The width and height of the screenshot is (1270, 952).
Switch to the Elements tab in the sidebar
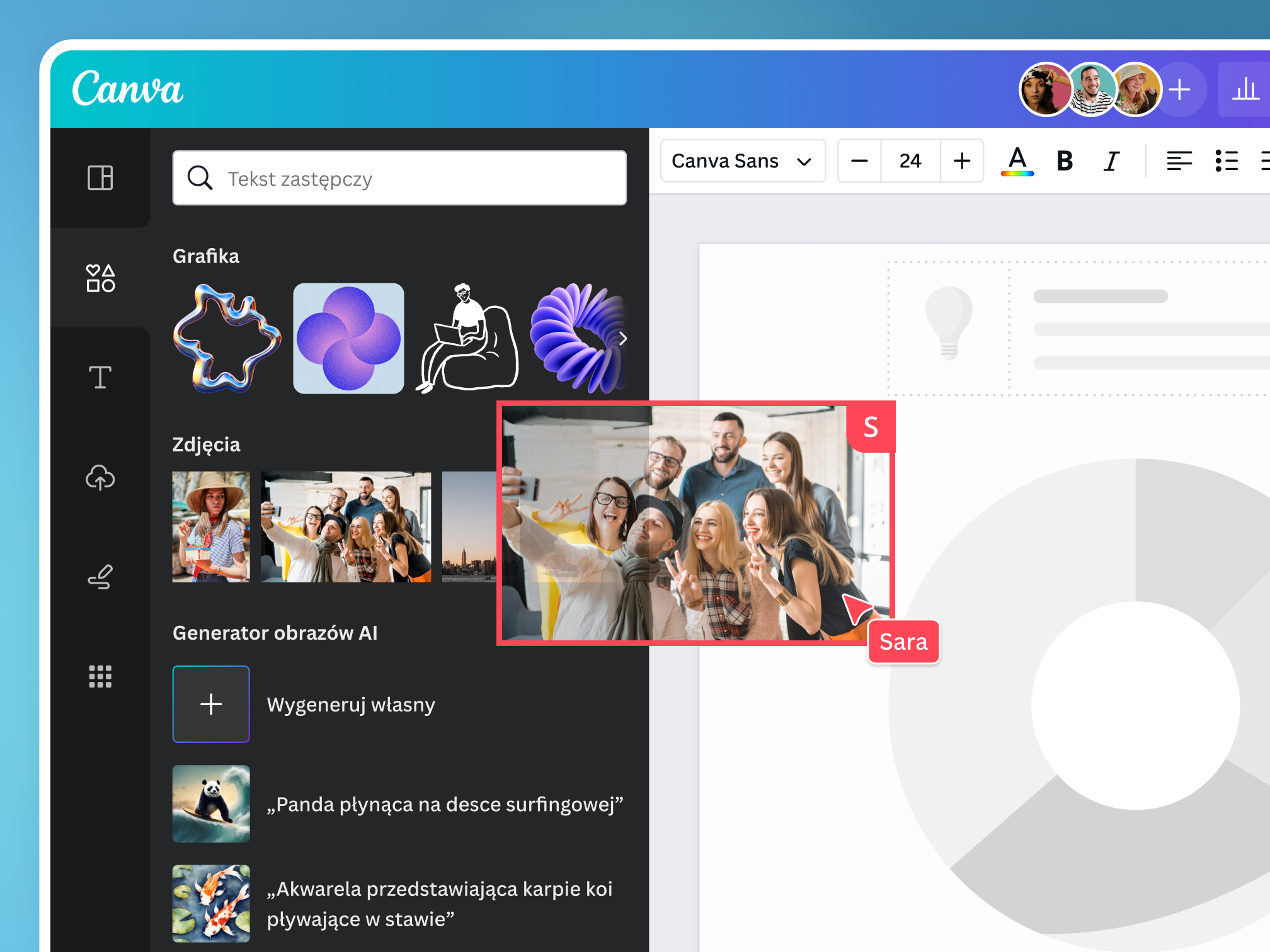100,277
